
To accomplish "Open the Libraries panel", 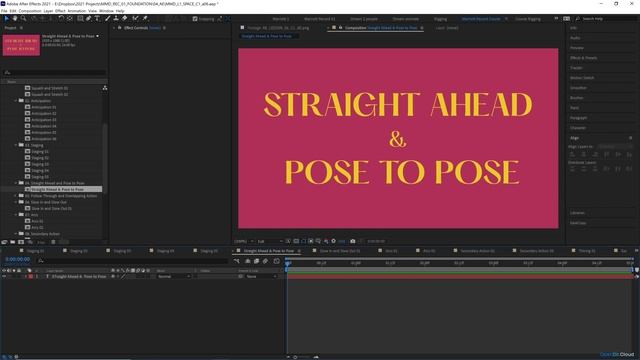I will 578,213.
